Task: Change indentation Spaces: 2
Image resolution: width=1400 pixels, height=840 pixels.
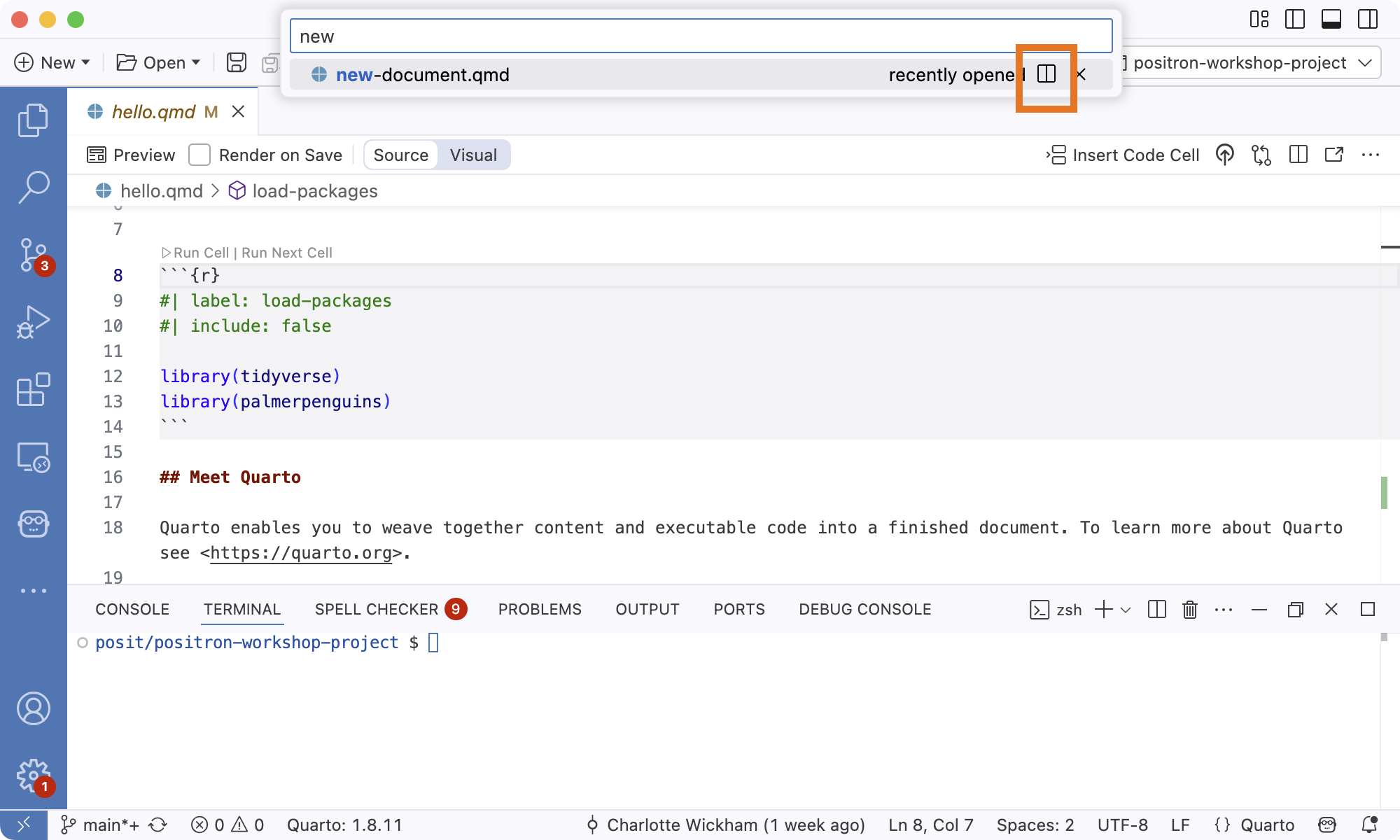Action: pos(1035,825)
